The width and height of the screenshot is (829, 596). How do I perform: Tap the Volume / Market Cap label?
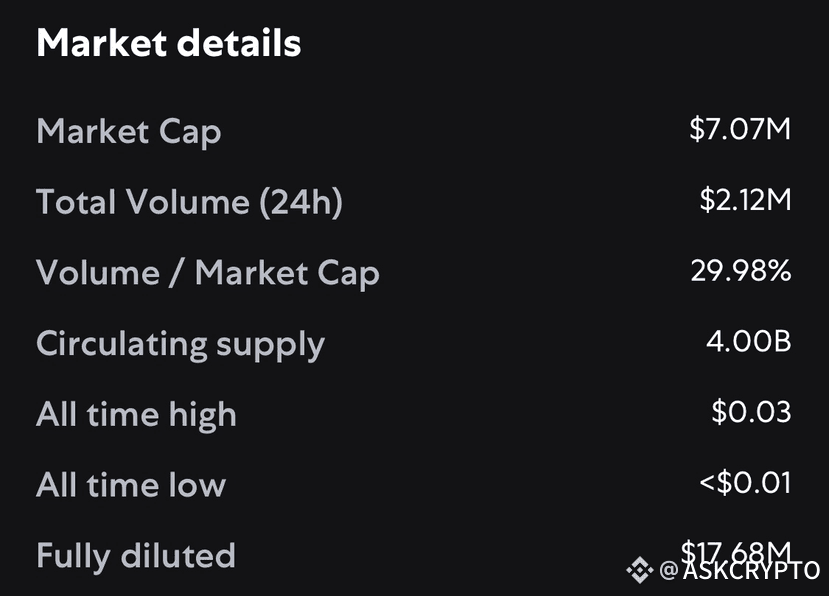point(208,273)
